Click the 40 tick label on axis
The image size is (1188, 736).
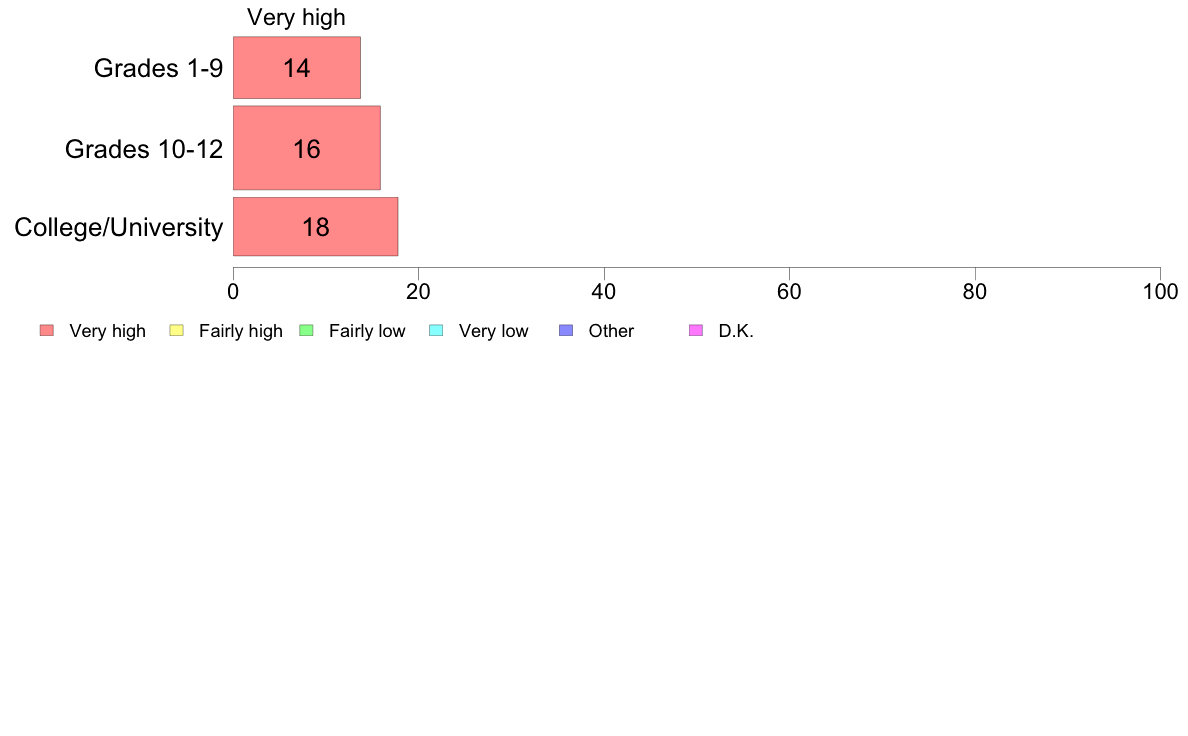click(x=604, y=292)
